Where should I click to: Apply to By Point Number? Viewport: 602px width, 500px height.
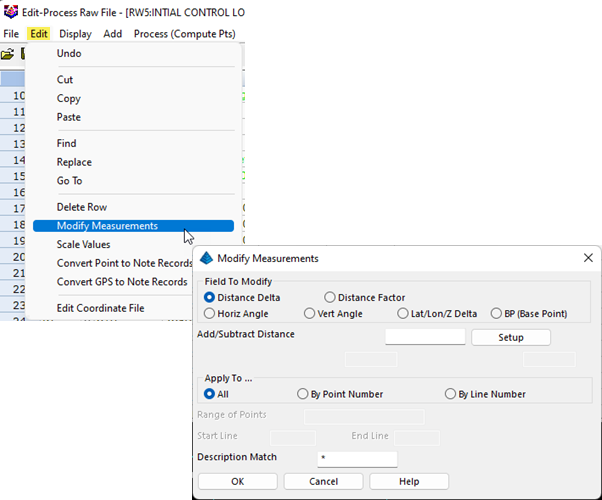tap(303, 394)
